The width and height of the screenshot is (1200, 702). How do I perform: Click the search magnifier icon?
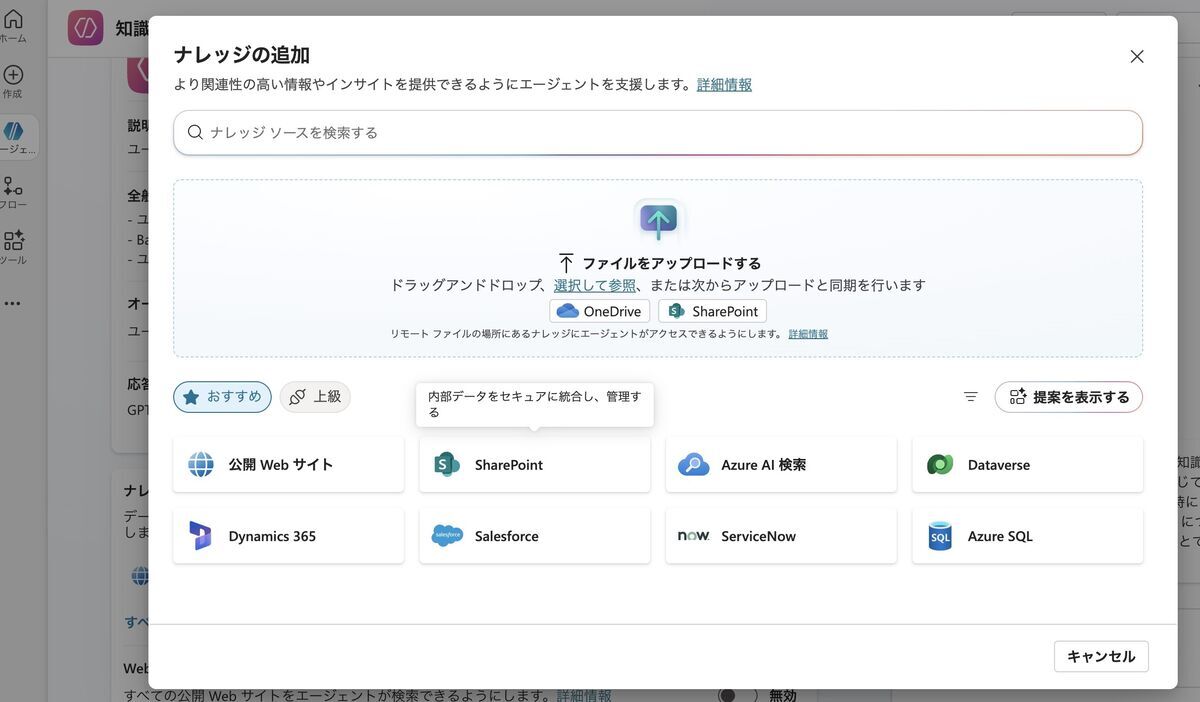(x=195, y=132)
